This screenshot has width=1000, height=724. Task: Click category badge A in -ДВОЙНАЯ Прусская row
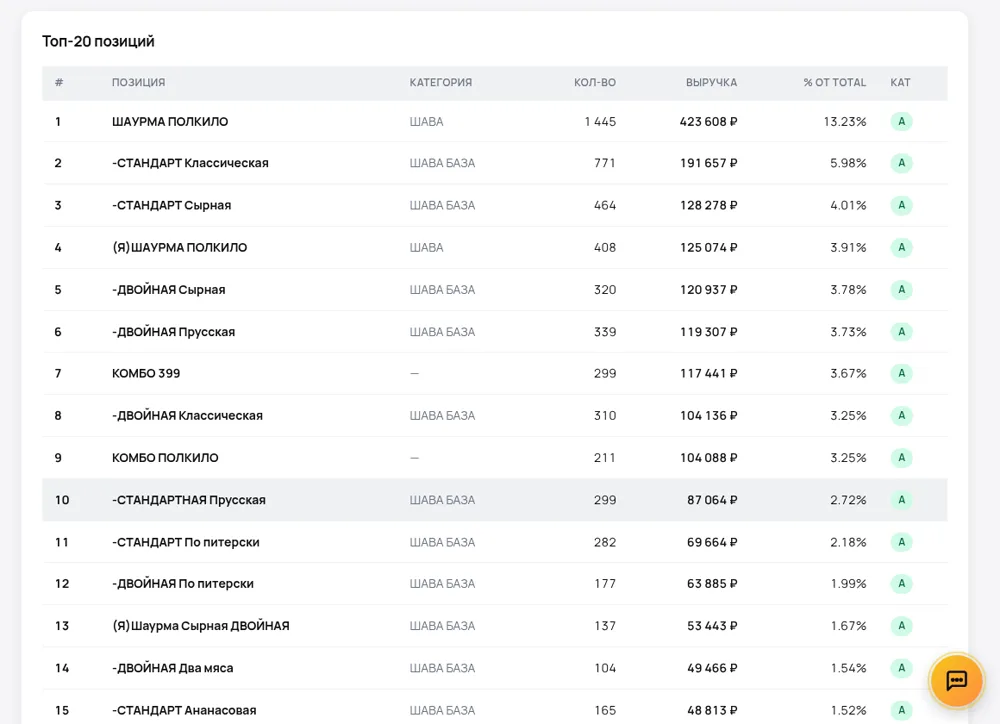coord(901,332)
